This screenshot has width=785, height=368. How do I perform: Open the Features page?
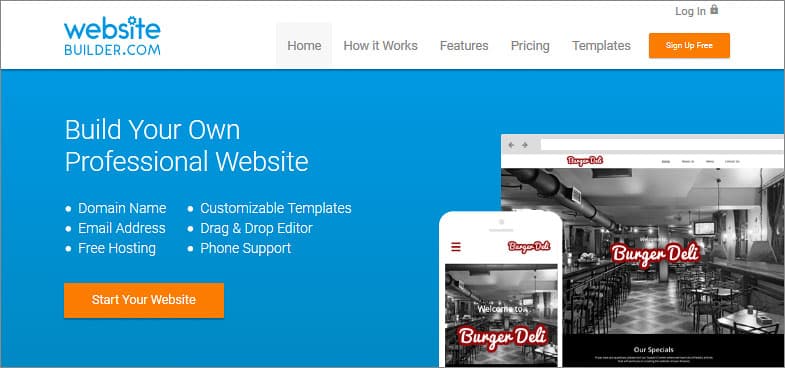(x=464, y=46)
